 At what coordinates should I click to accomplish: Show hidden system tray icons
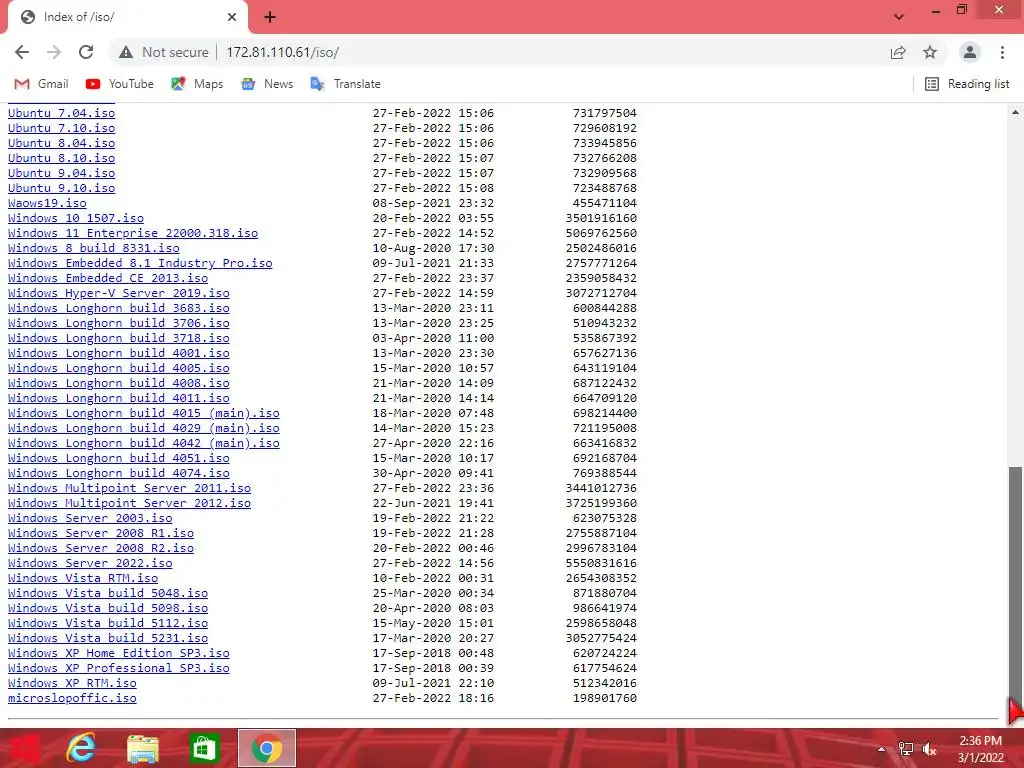(x=882, y=749)
